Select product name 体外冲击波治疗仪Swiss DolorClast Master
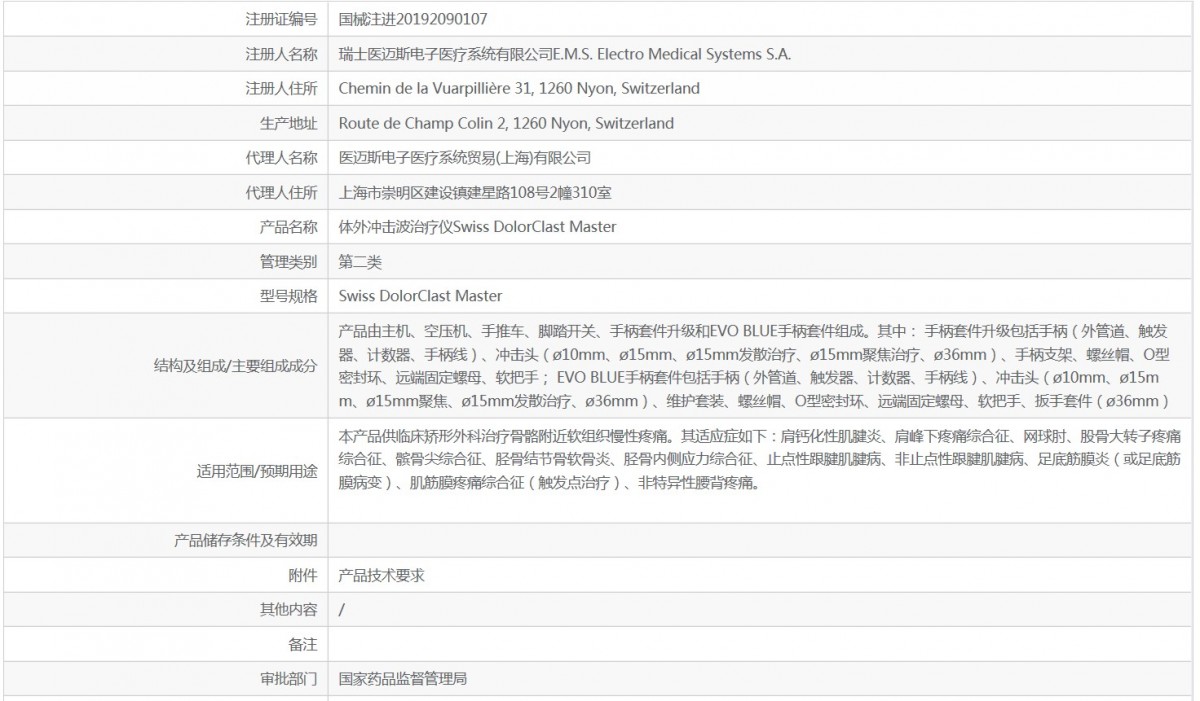Screen dimensions: 1200x701 (478, 227)
